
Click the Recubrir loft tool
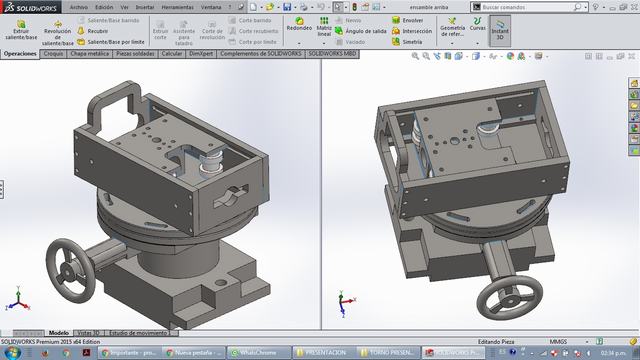point(93,31)
